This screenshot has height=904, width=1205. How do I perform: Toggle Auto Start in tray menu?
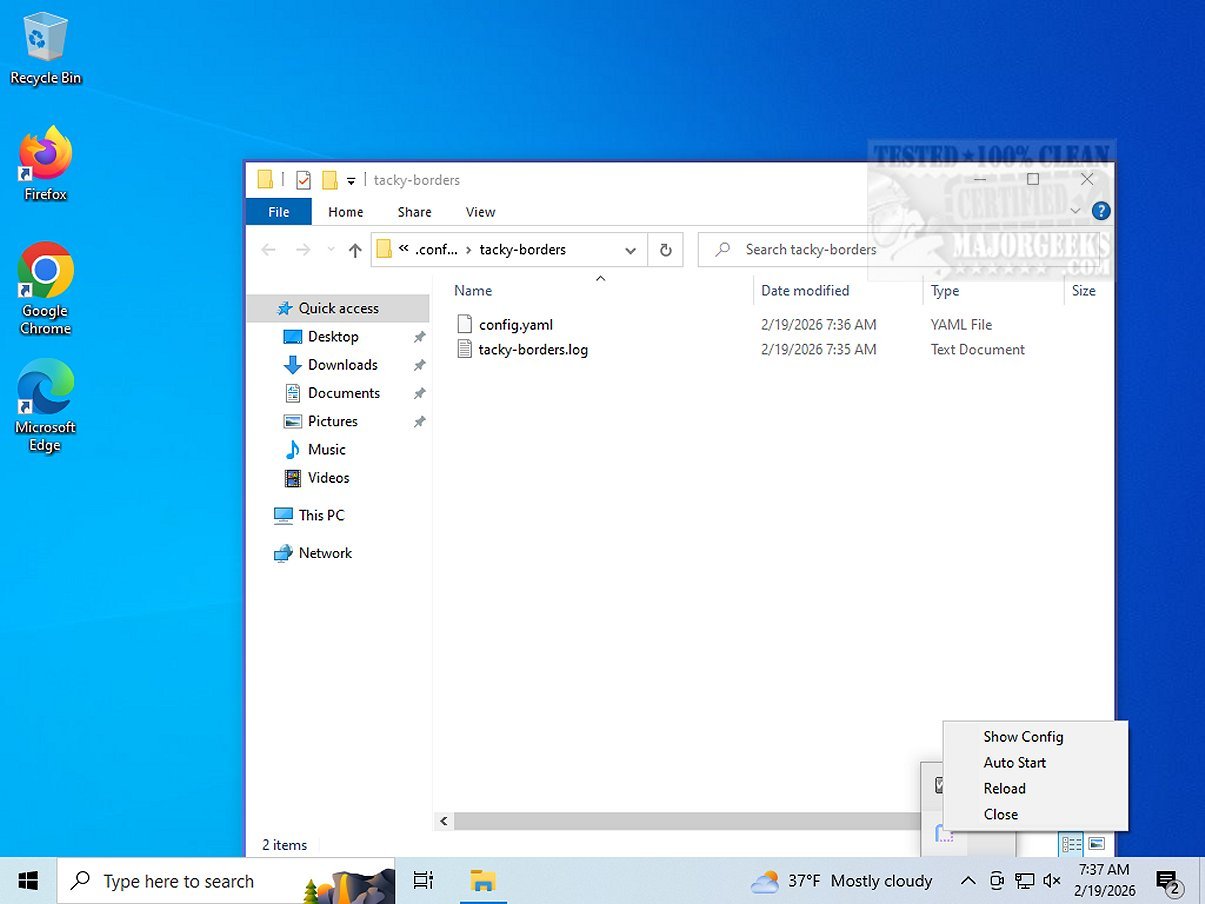pyautogui.click(x=1014, y=763)
